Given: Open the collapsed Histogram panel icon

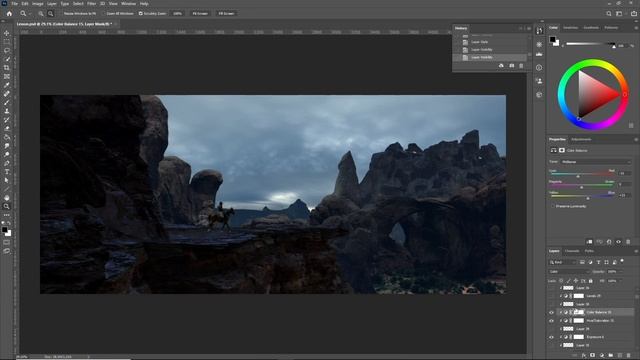Looking at the screenshot, I should [x=539, y=54].
